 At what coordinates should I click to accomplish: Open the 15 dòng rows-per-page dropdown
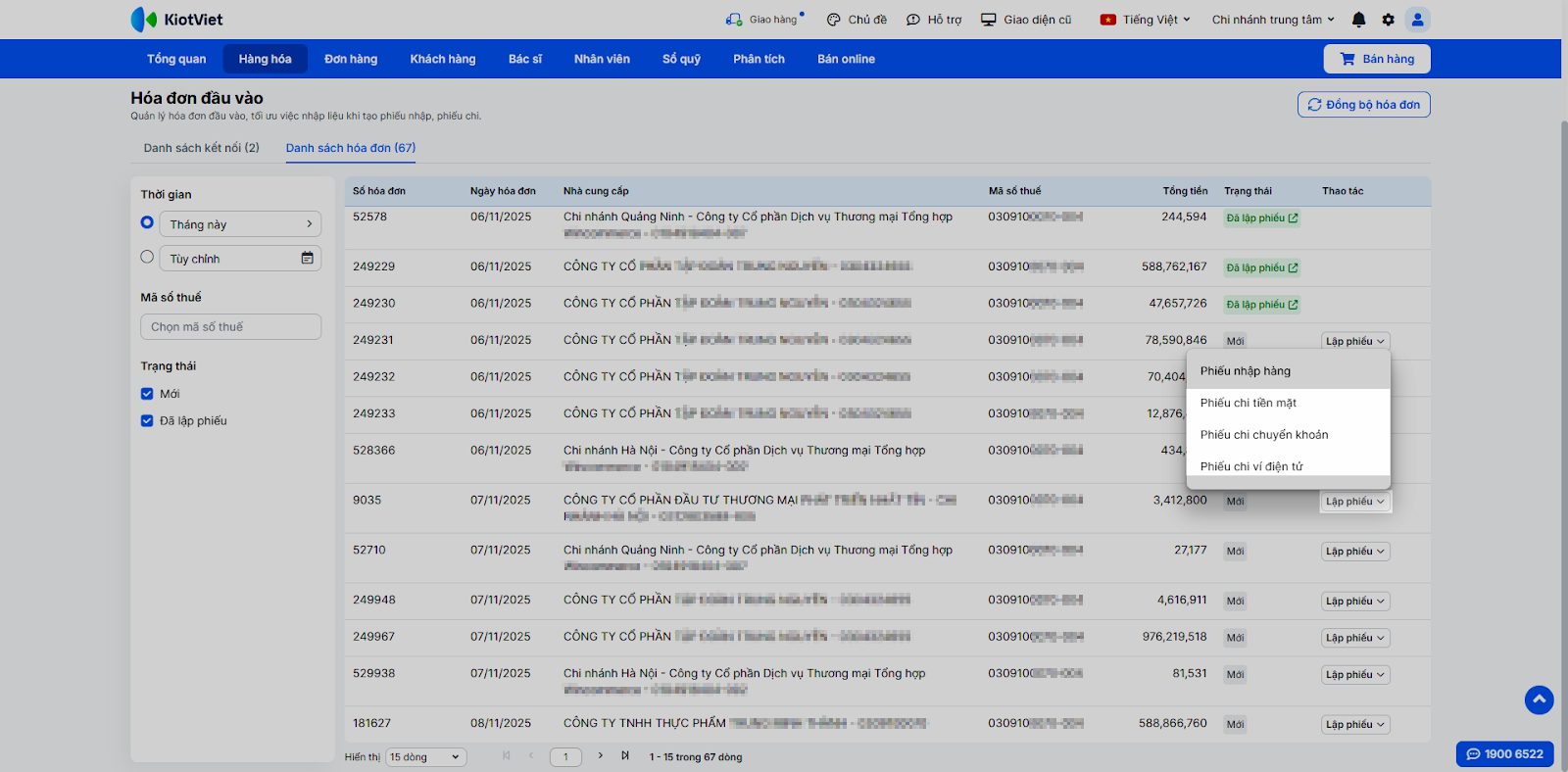point(425,757)
